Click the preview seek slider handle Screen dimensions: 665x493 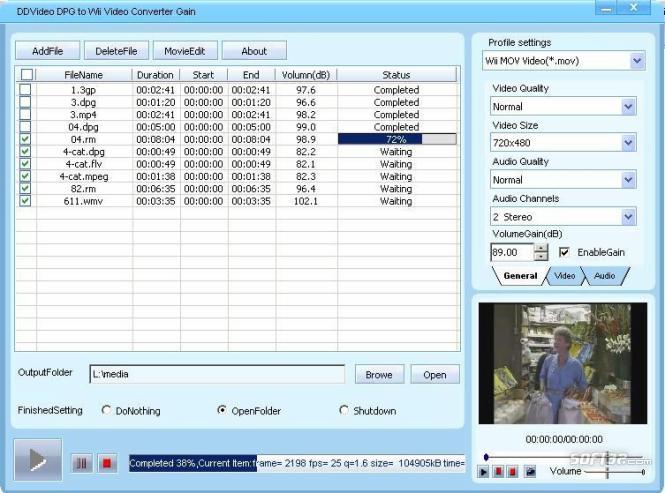(x=486, y=457)
